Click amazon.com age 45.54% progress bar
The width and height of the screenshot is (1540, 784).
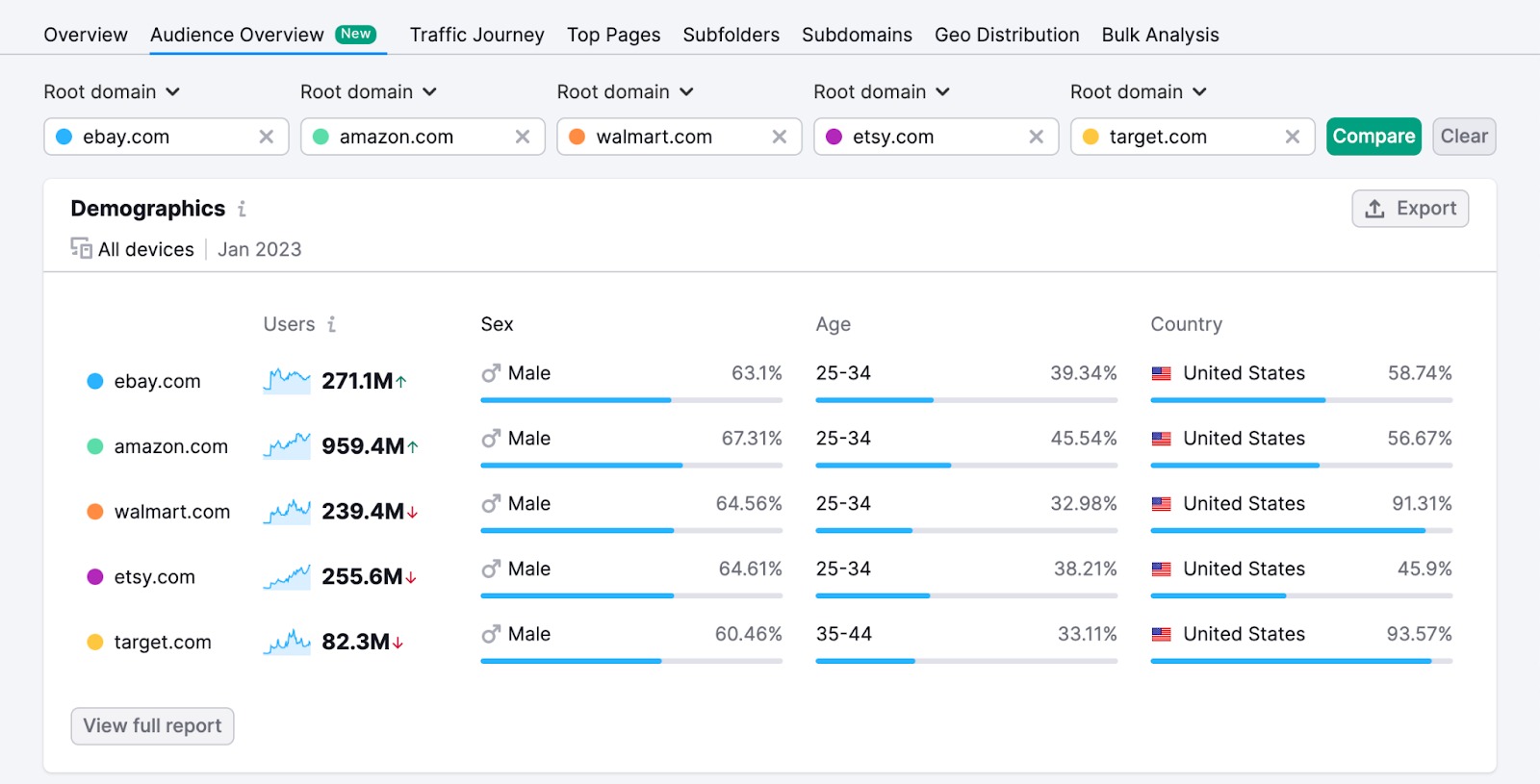pyautogui.click(x=966, y=466)
